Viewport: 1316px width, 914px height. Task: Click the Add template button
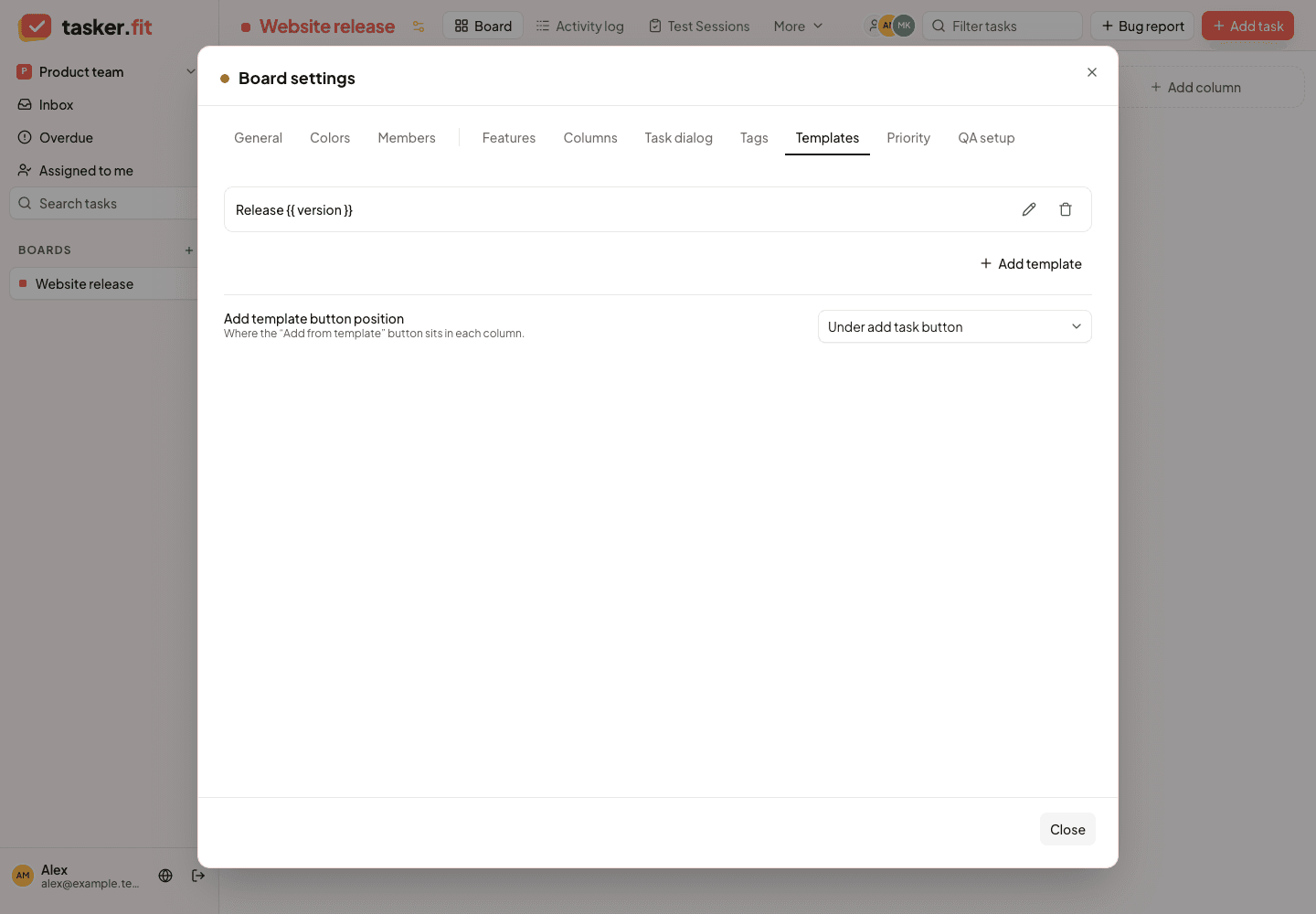[x=1031, y=264]
